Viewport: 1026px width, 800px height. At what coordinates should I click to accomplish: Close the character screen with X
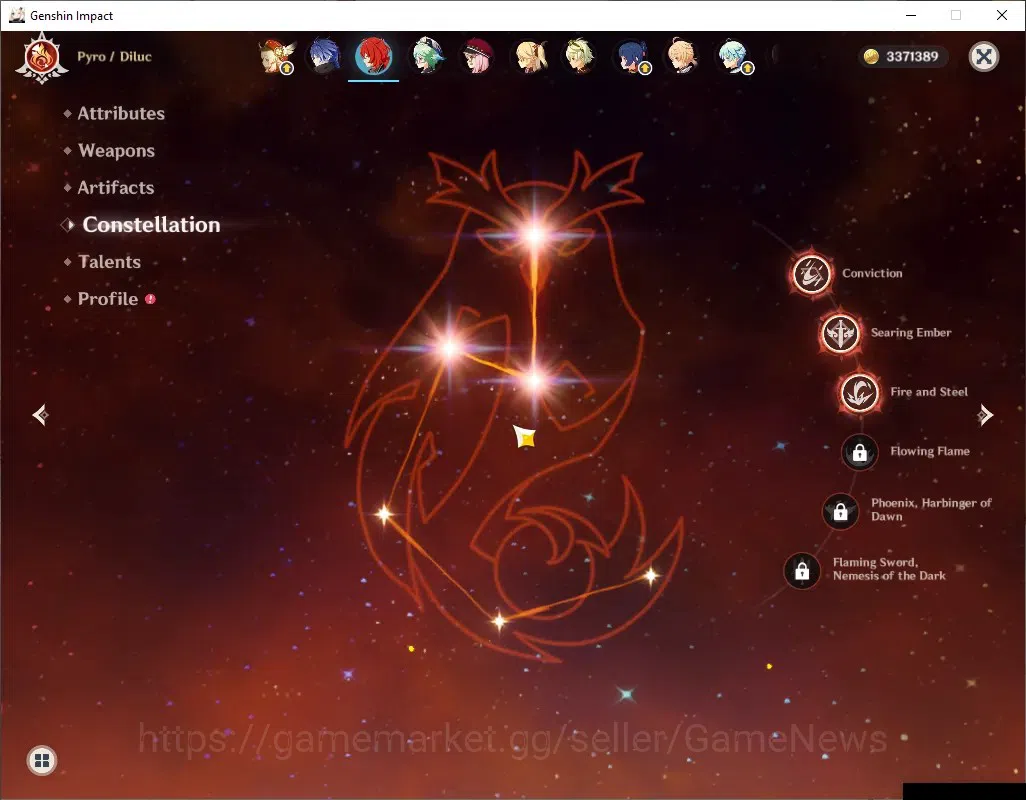click(x=983, y=57)
